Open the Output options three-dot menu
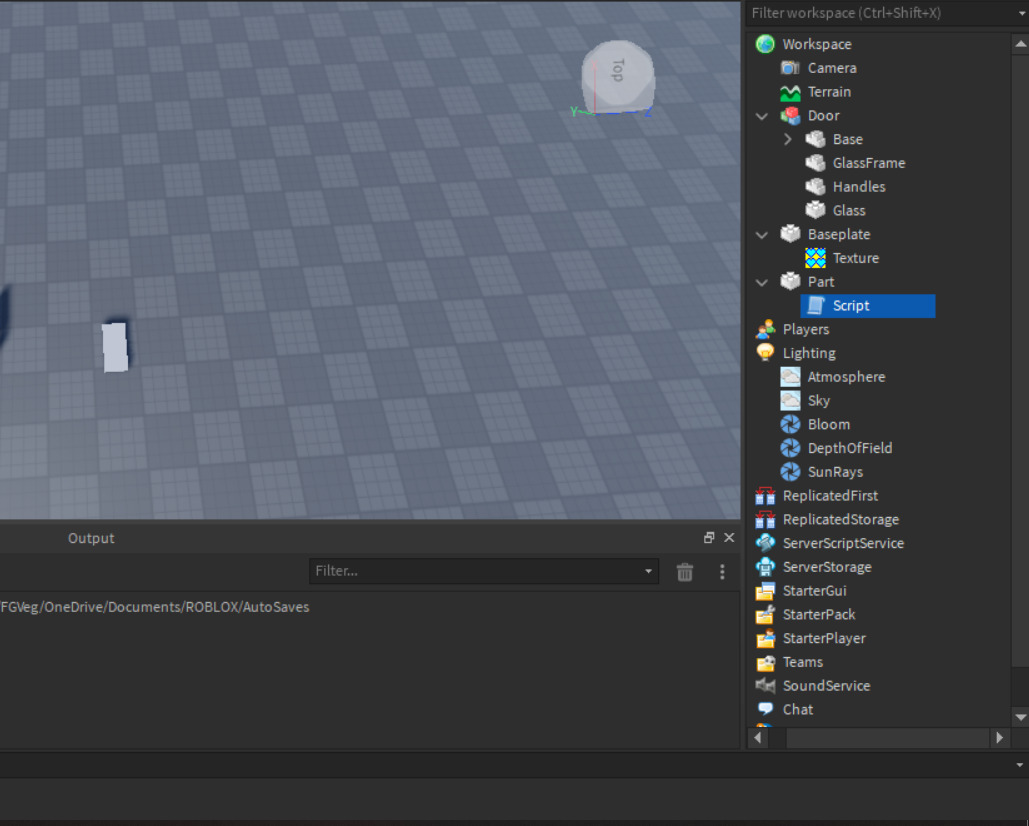Viewport: 1029px width, 826px height. (722, 572)
